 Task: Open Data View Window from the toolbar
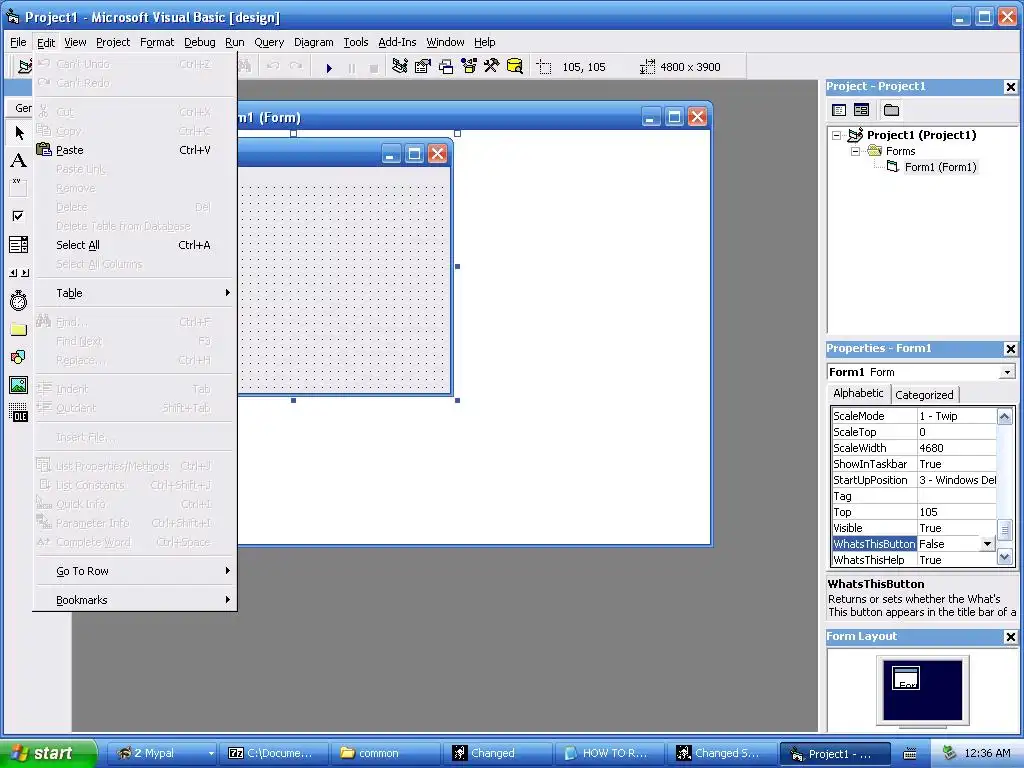[x=515, y=67]
